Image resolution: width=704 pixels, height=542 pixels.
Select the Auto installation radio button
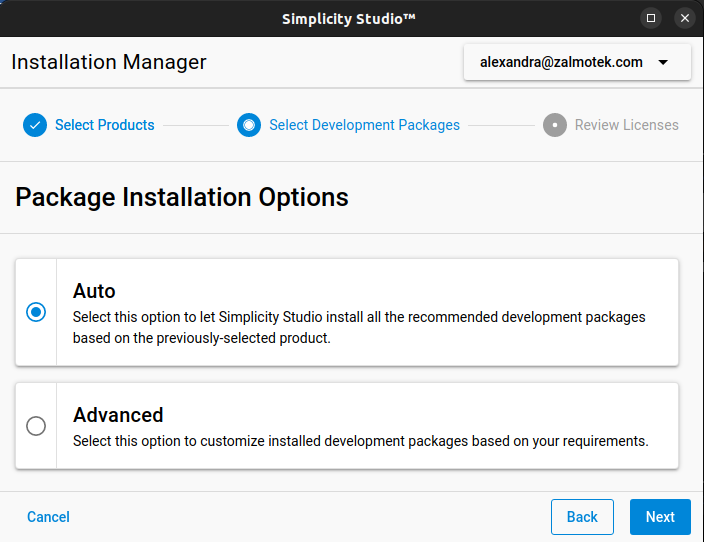(x=36, y=312)
